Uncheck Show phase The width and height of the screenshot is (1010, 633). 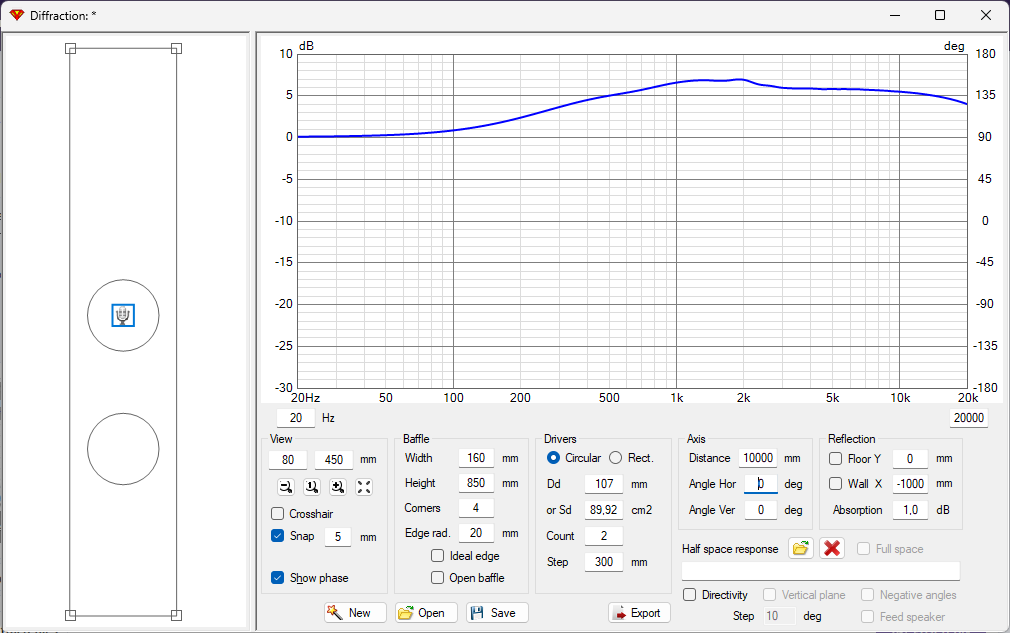point(278,578)
